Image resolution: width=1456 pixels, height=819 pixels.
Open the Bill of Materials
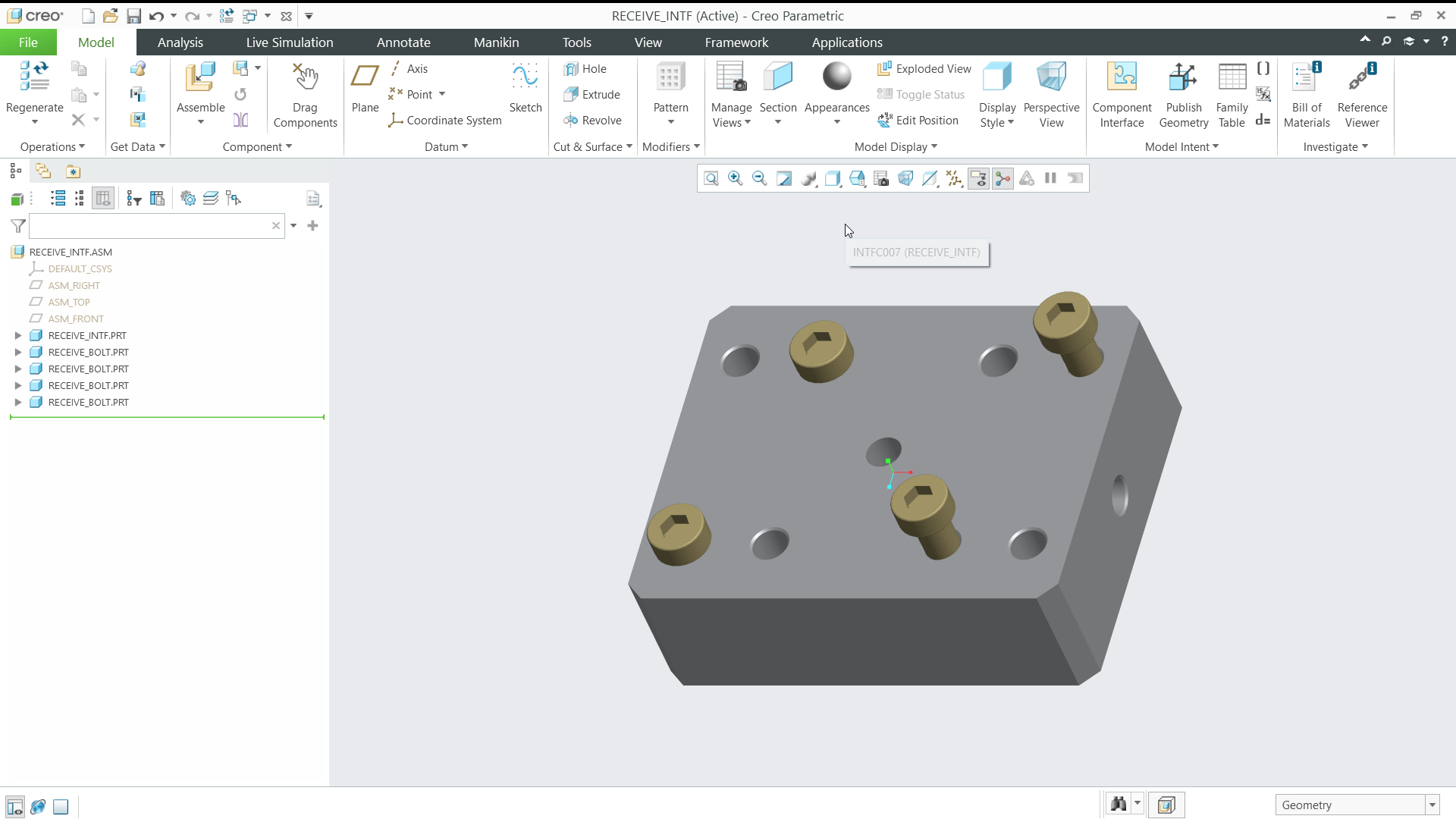pos(1307,95)
